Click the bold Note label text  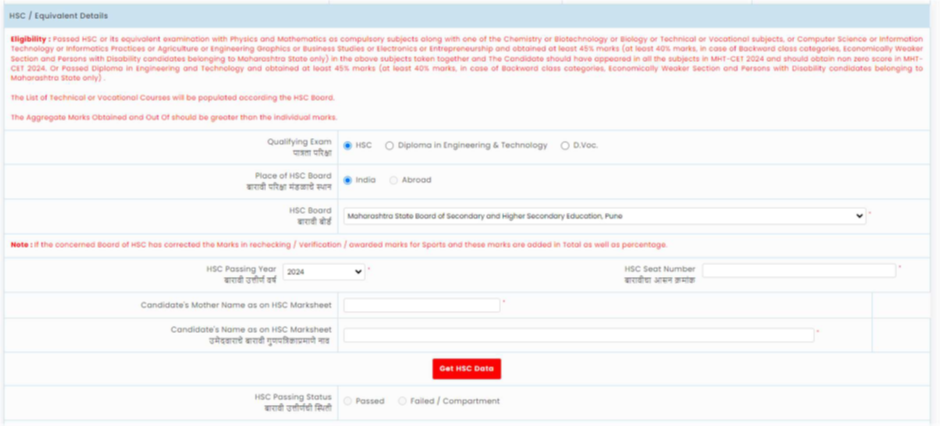tap(19, 244)
